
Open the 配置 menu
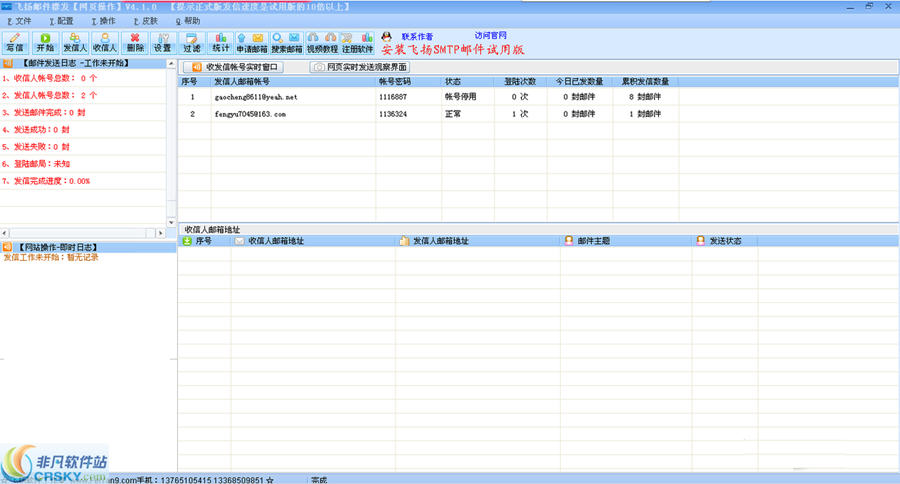[61, 21]
